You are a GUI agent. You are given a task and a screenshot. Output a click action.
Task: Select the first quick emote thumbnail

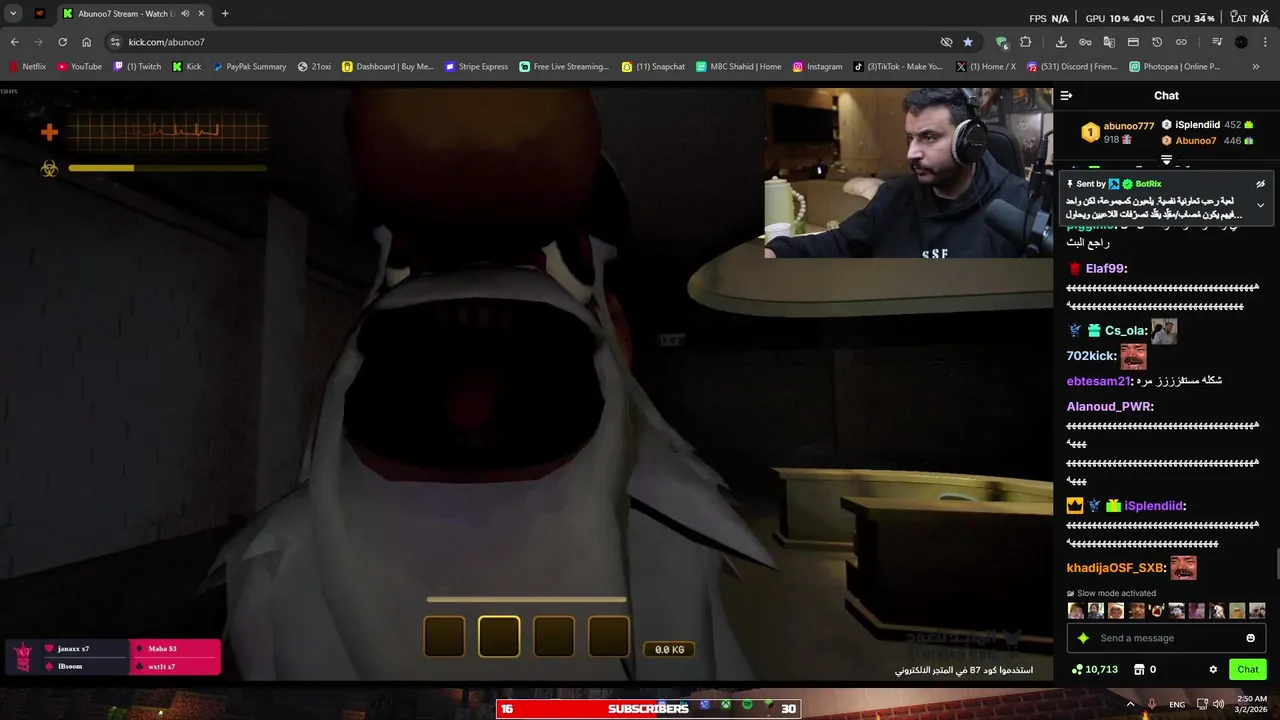click(x=1076, y=611)
